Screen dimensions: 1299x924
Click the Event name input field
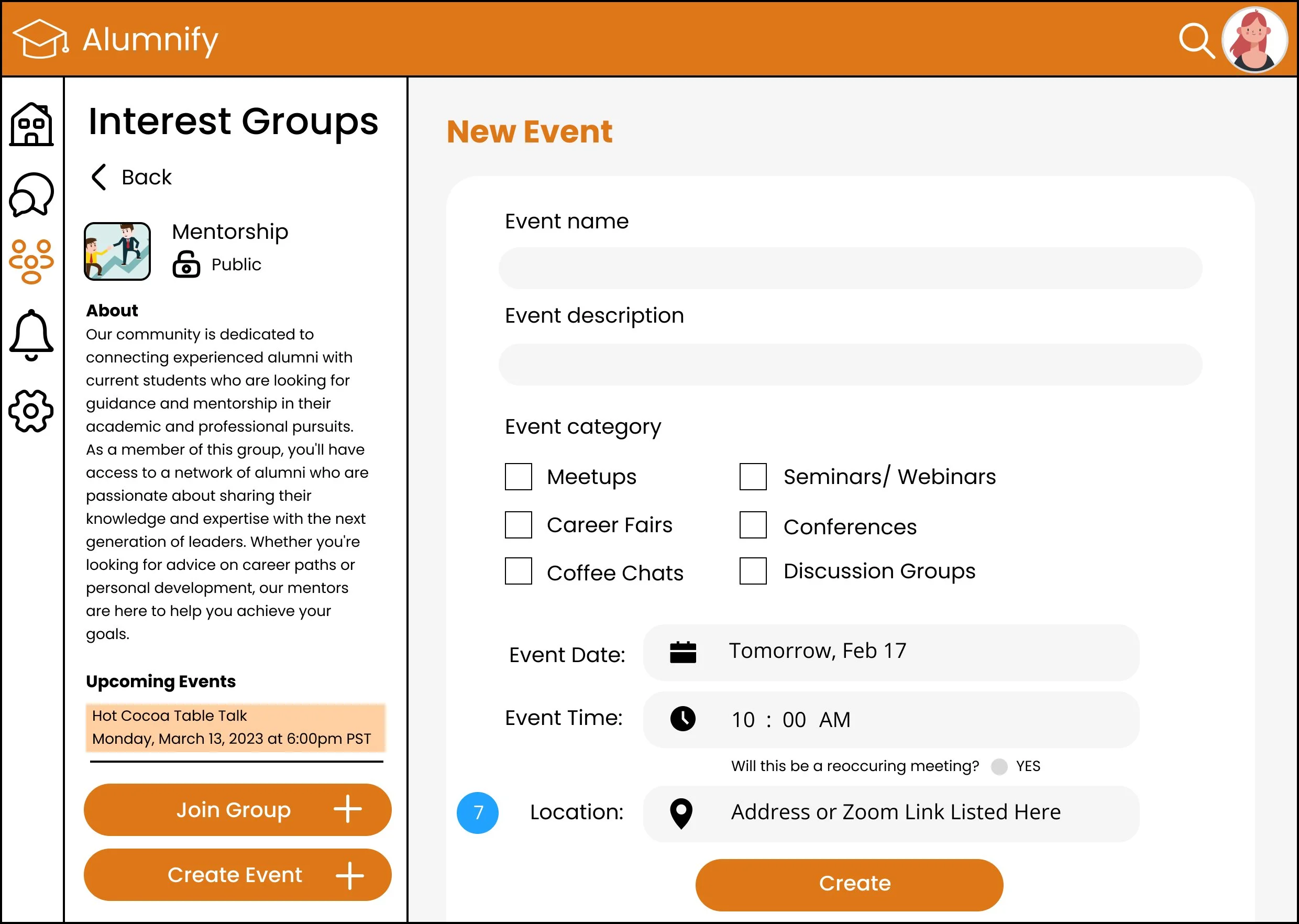point(850,268)
